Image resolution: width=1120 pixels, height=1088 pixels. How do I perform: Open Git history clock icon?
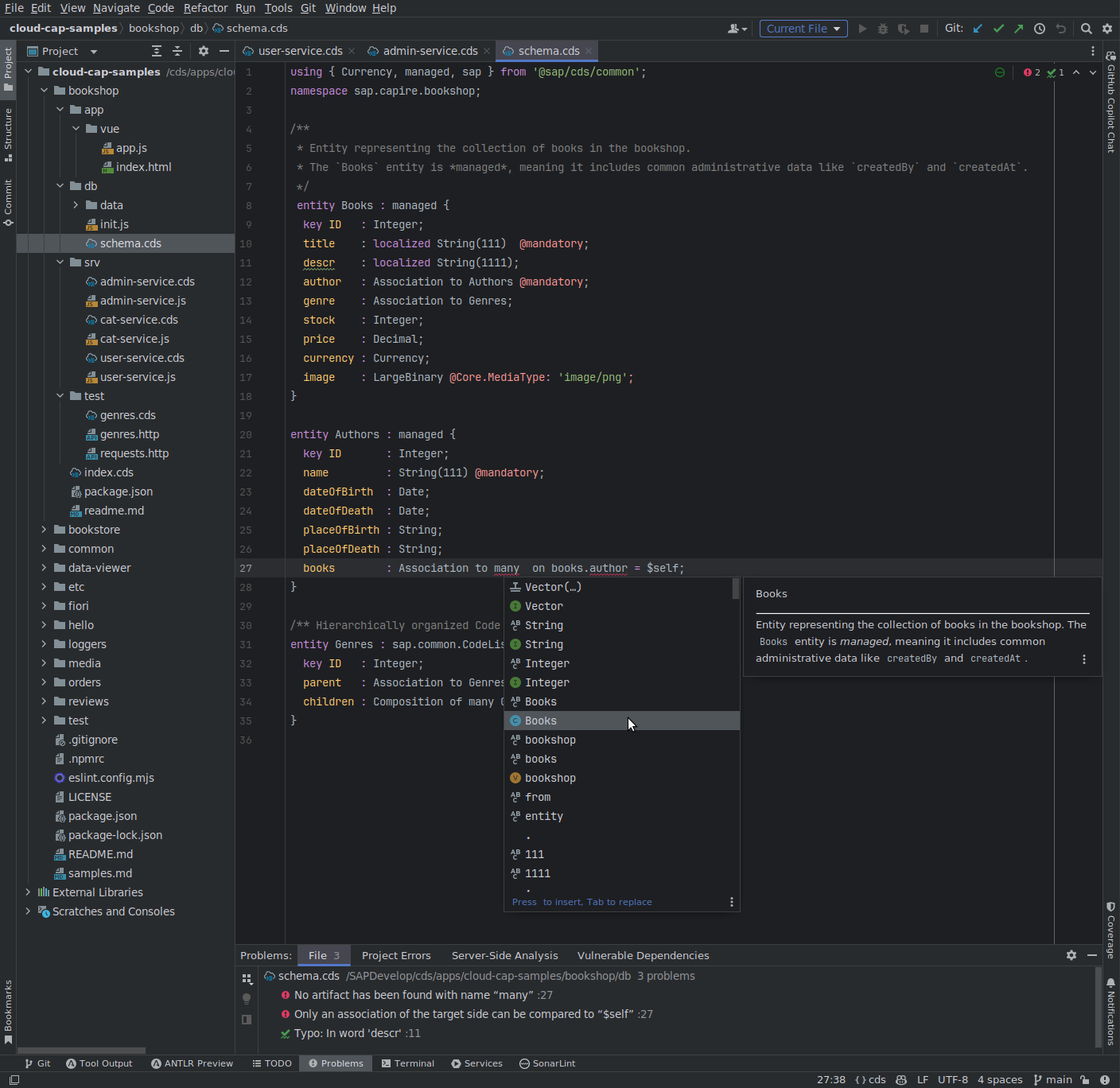1040,29
